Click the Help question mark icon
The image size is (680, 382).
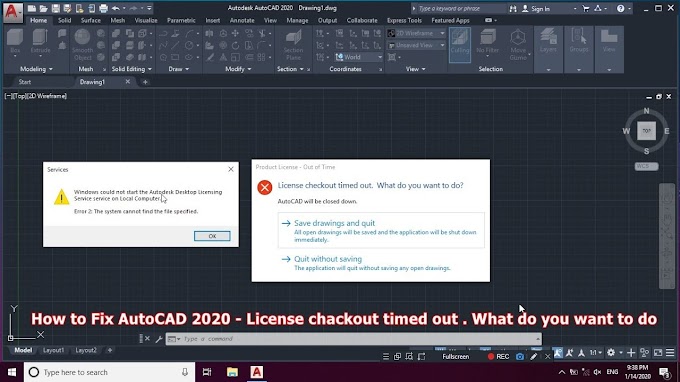pos(621,8)
